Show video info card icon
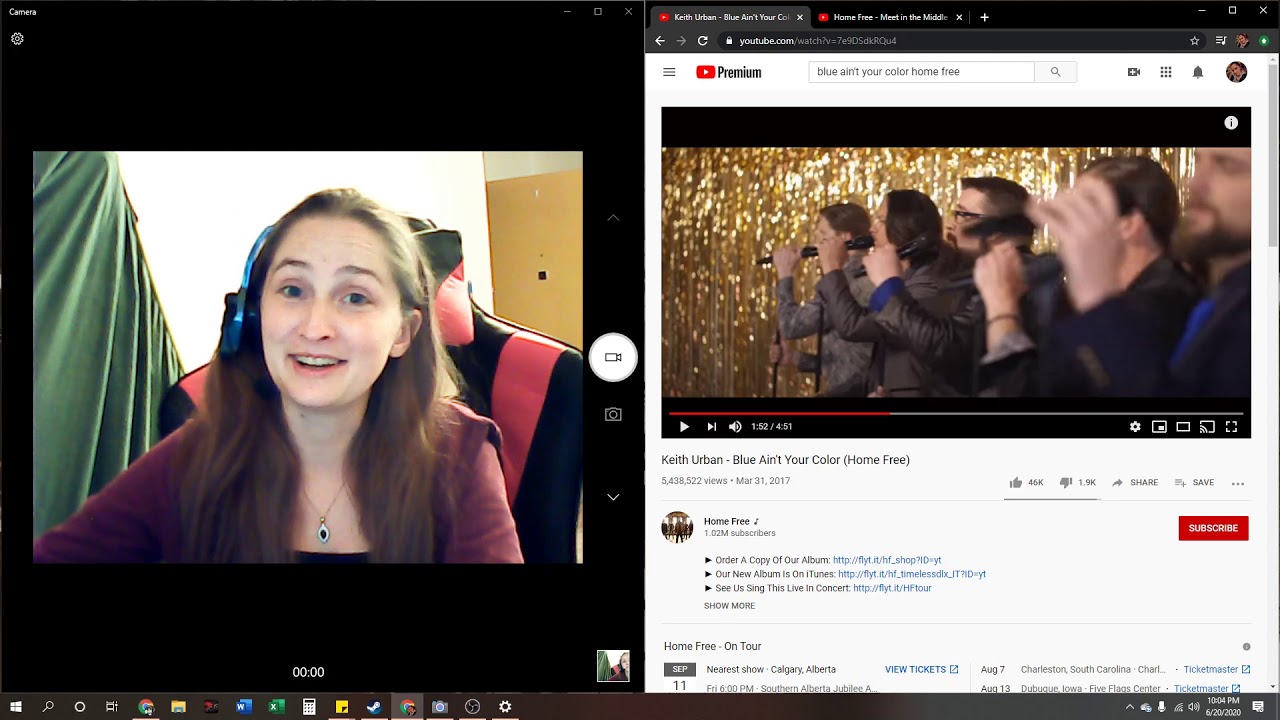Screen dimensions: 1280x720 coord(1231,123)
